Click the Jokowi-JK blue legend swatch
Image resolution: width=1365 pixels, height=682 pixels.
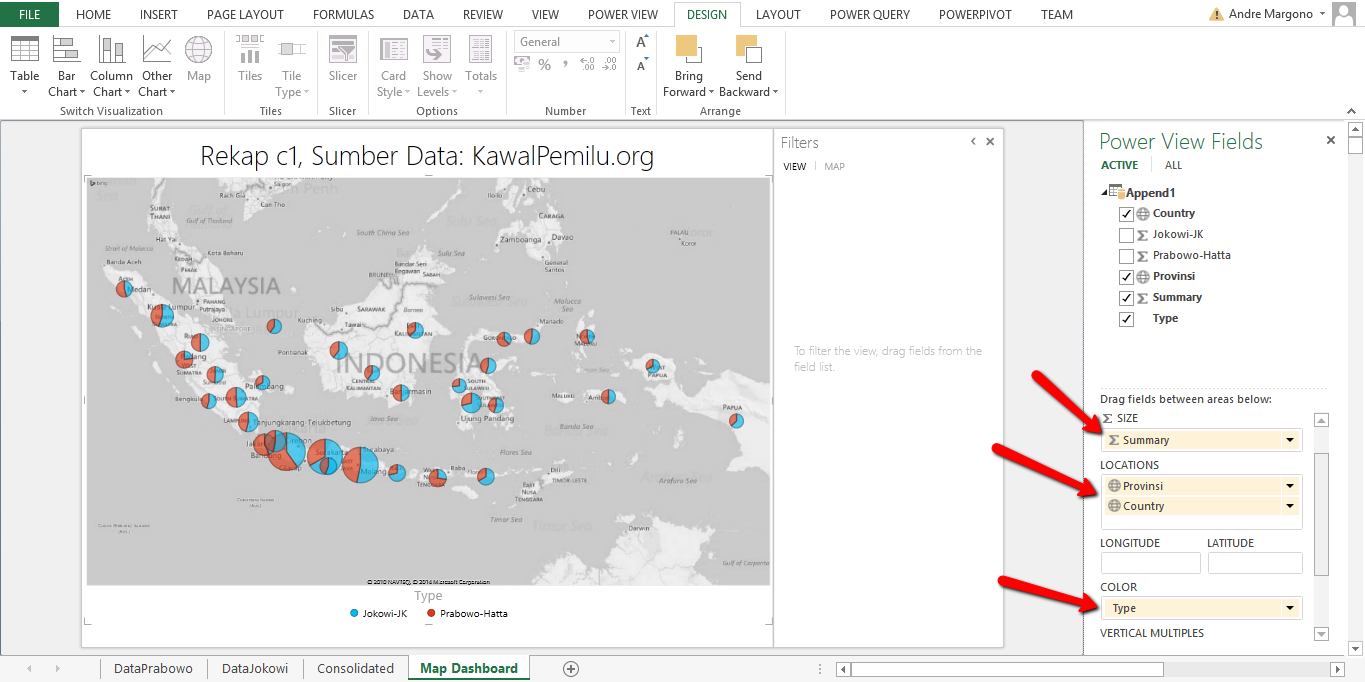pyautogui.click(x=355, y=613)
